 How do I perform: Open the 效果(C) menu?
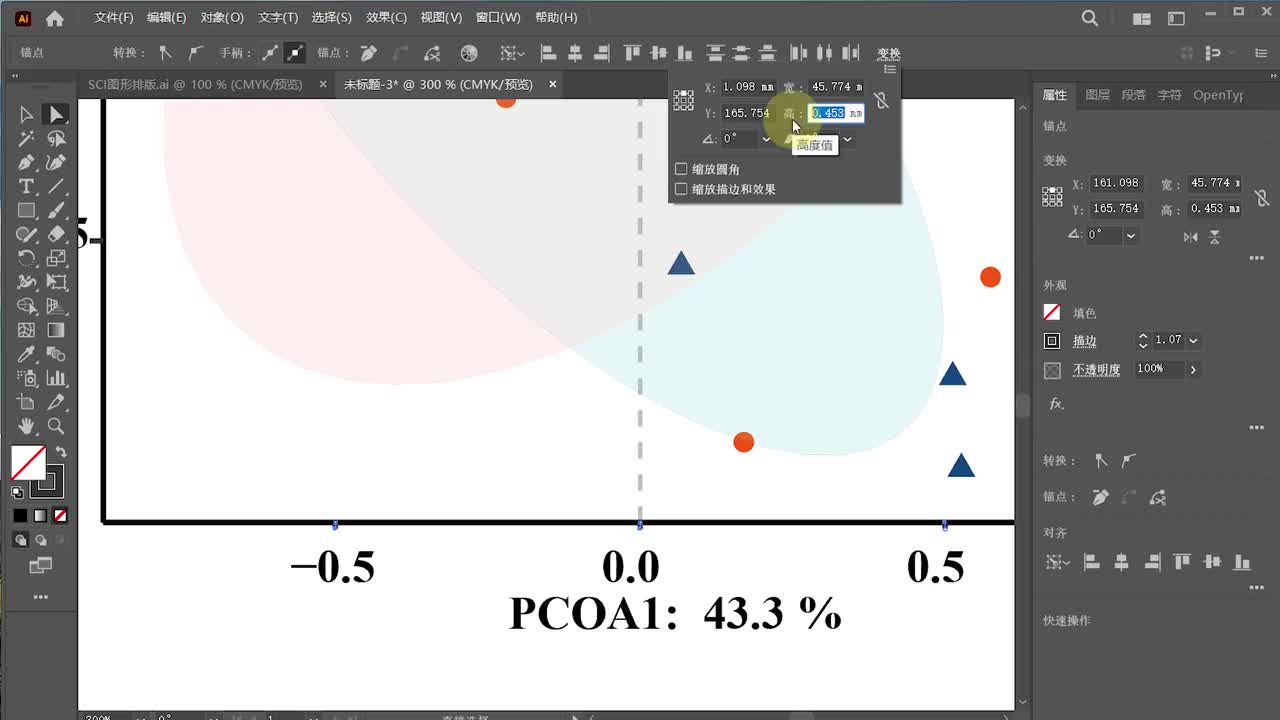tap(386, 18)
